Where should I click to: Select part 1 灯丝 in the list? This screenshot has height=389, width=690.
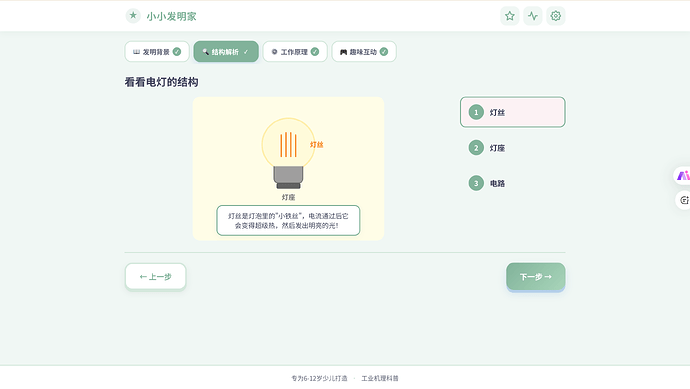click(513, 112)
